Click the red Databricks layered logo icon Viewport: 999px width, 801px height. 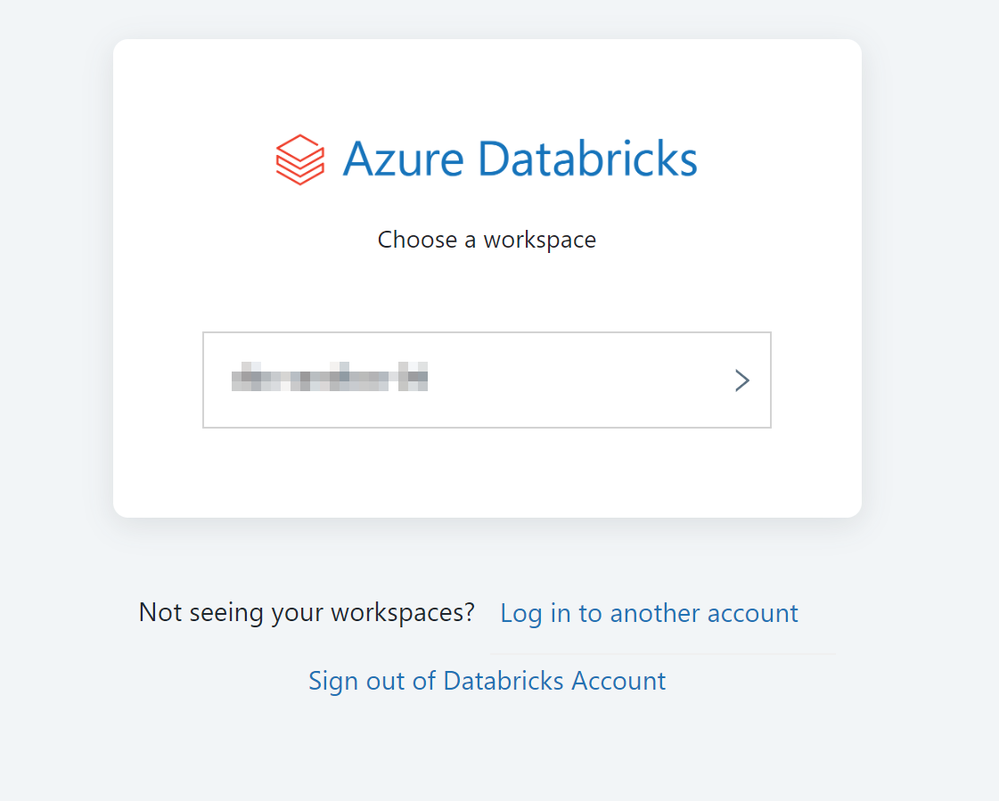pos(300,160)
